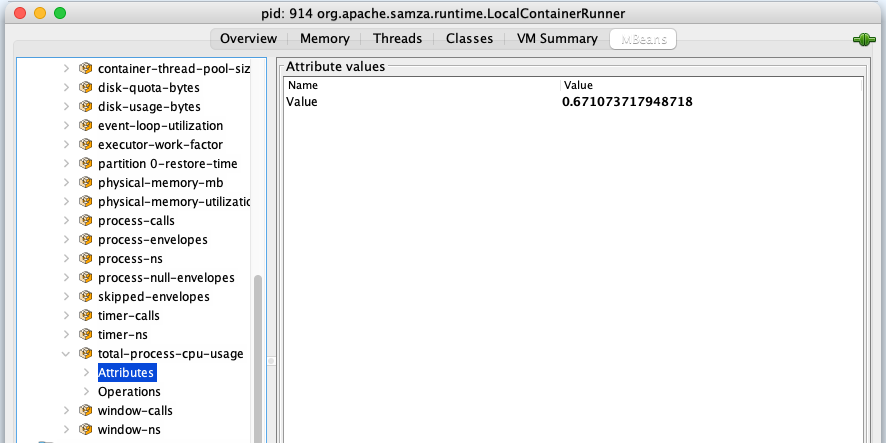The image size is (886, 443).
Task: Expand the timer-ns node
Action: pyautogui.click(x=66, y=335)
